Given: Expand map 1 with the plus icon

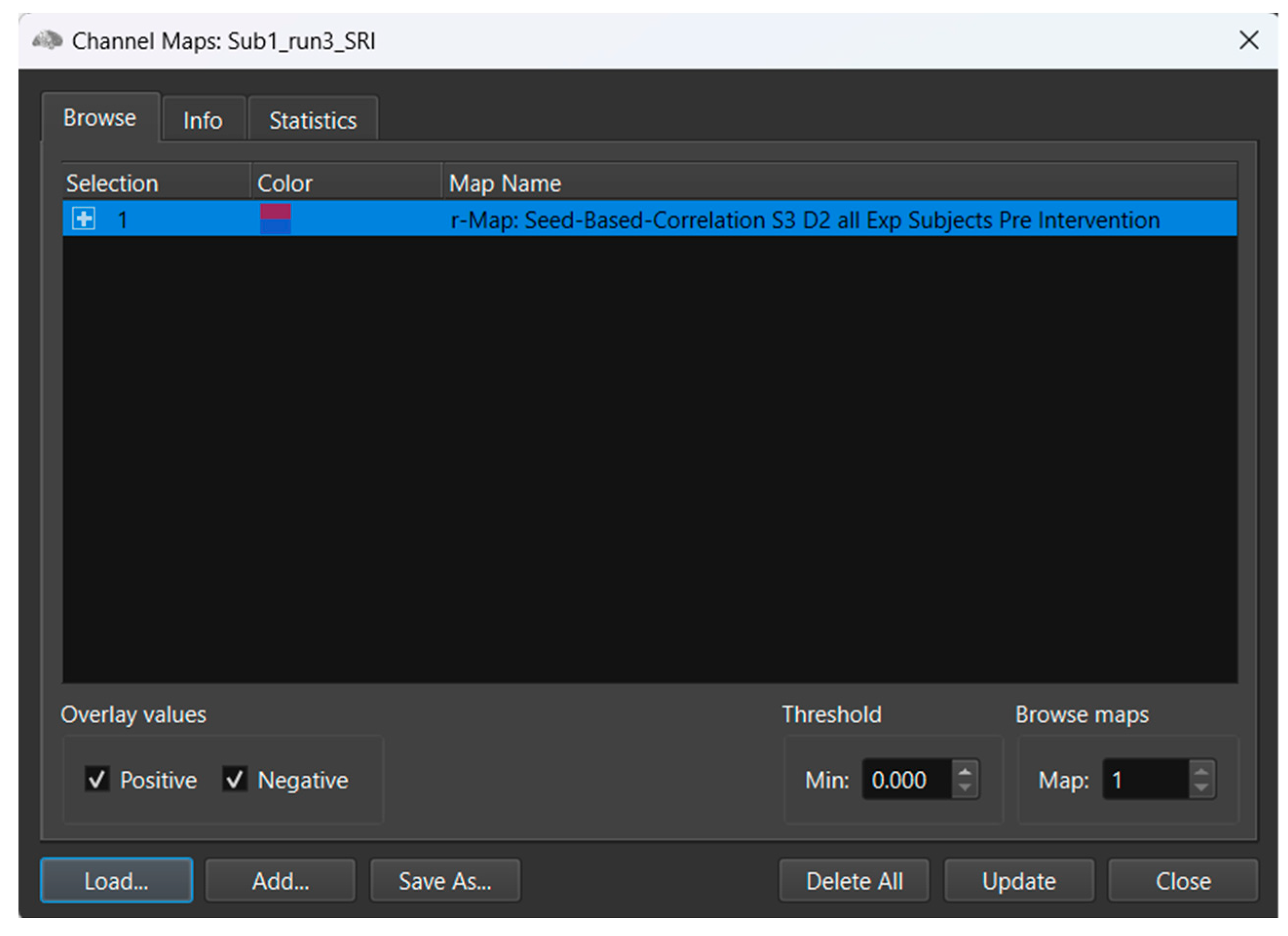Looking at the screenshot, I should point(84,219).
